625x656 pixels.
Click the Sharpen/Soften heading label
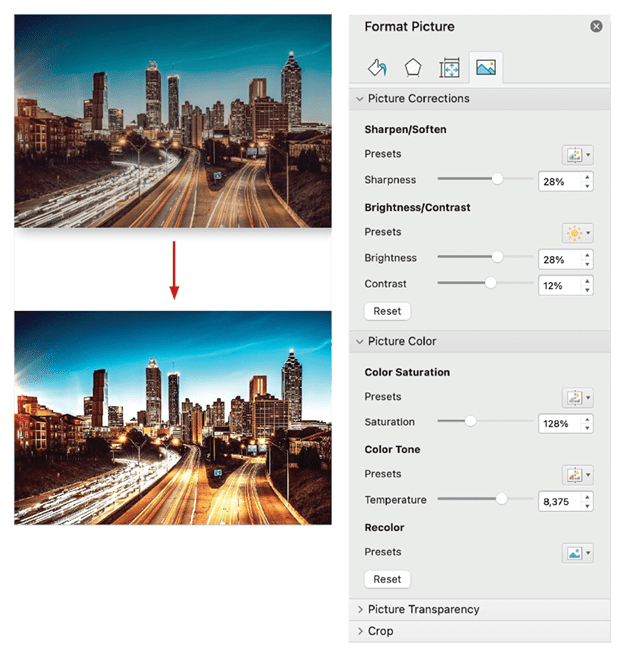click(405, 130)
